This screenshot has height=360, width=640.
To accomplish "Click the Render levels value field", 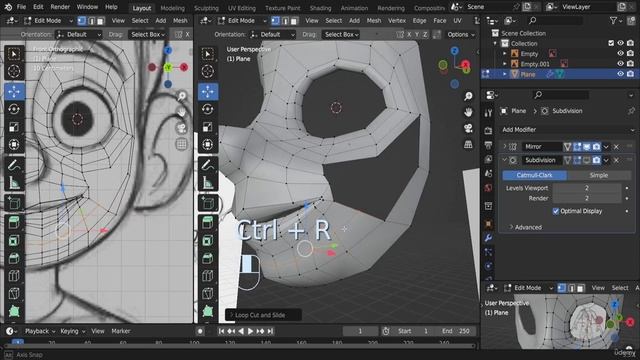I will [x=587, y=198].
